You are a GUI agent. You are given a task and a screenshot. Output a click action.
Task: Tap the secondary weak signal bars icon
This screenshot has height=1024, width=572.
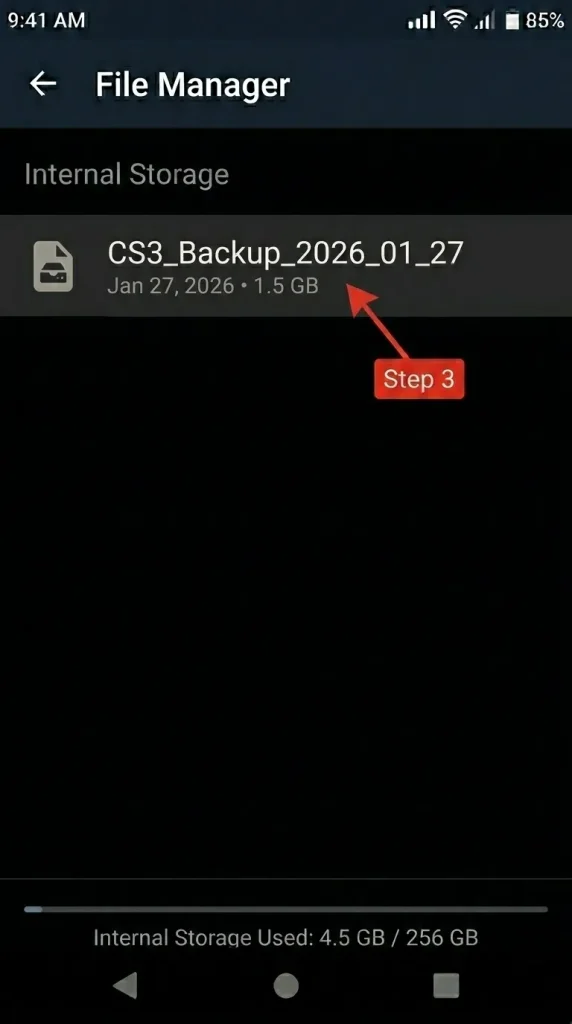[484, 21]
